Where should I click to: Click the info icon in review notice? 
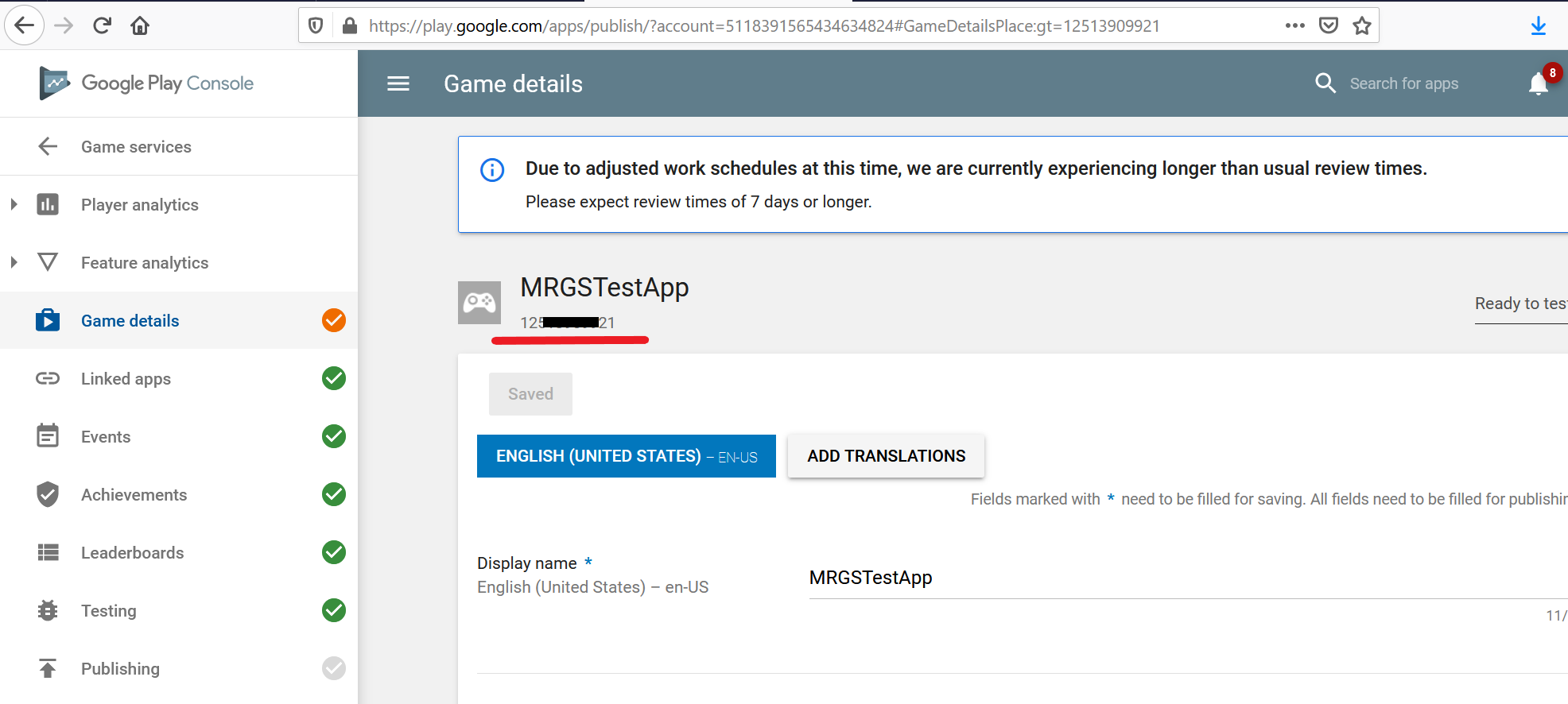(x=492, y=170)
